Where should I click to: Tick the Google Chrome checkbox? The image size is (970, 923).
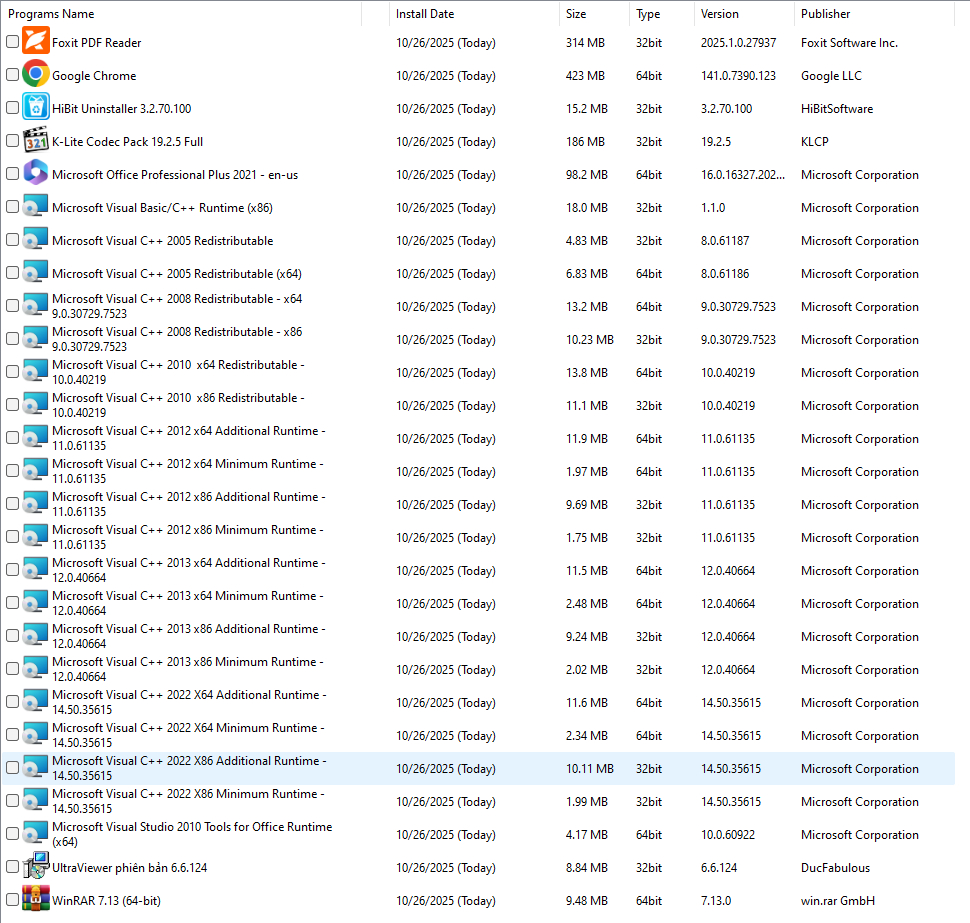[12, 74]
